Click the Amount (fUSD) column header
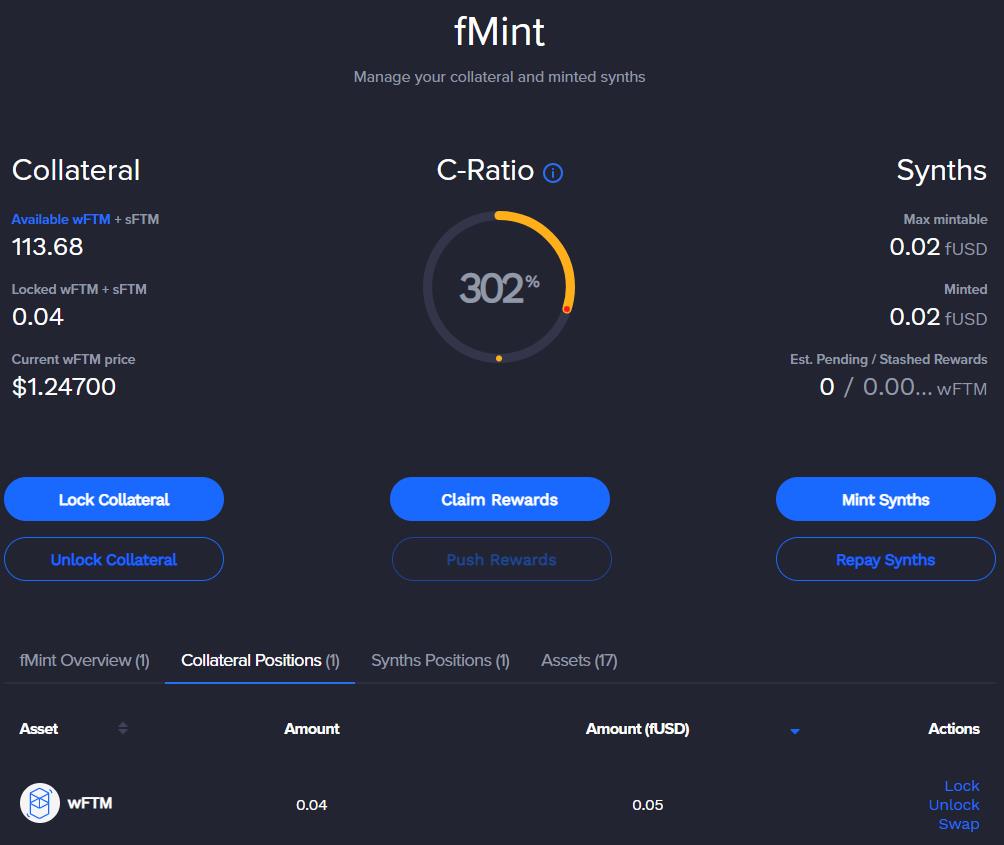Screen dimensions: 1004x845 [x=637, y=729]
